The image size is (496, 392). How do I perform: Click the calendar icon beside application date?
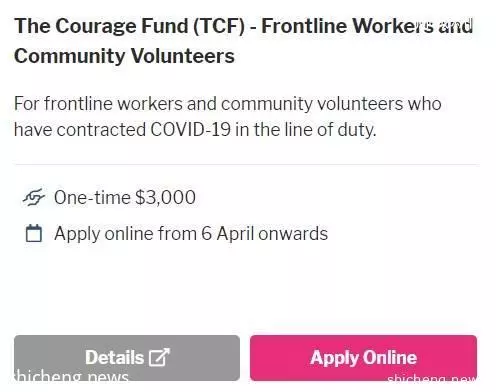click(x=34, y=233)
